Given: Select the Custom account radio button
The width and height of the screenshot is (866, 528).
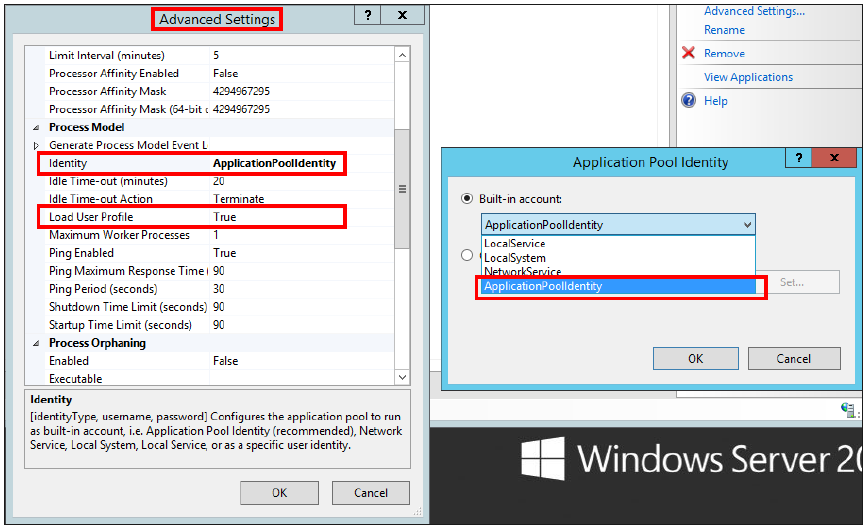Looking at the screenshot, I should [467, 255].
